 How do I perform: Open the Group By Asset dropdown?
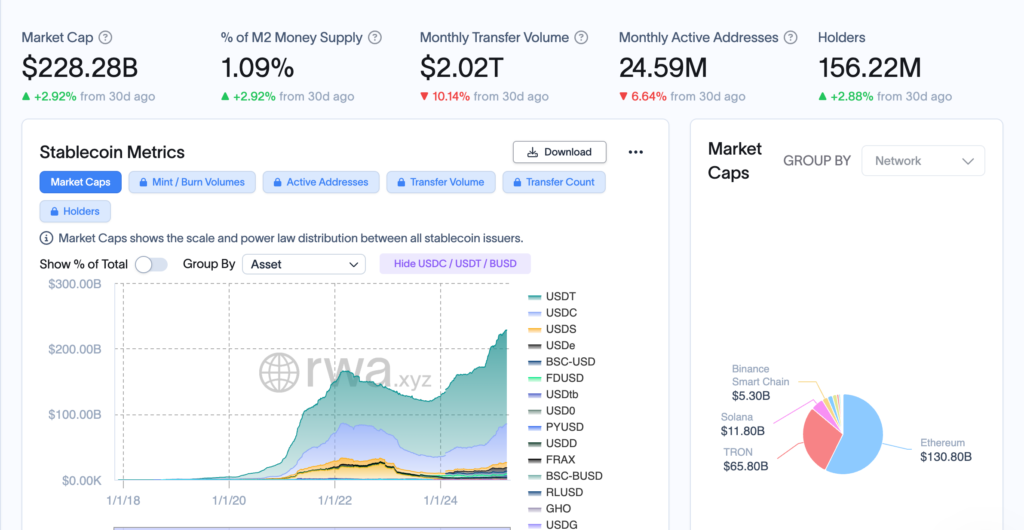coord(305,264)
